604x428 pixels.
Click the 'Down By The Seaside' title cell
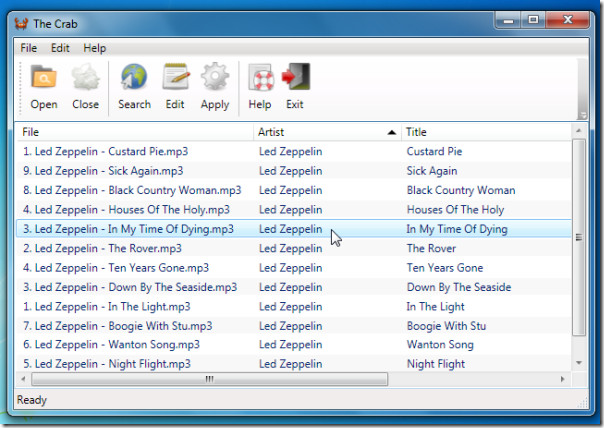click(x=459, y=287)
